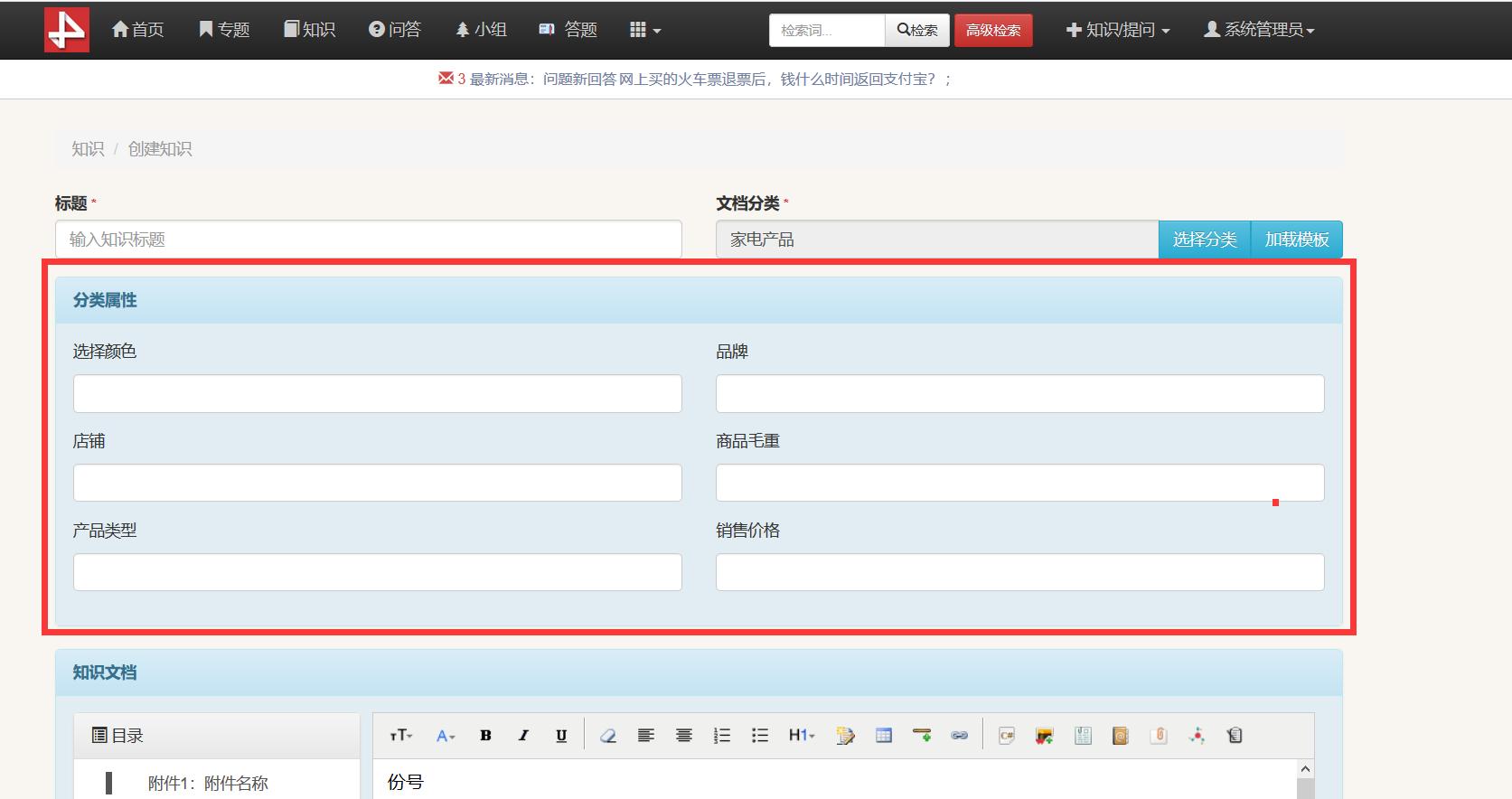This screenshot has height=799, width=1512.
Task: Open the 小组 navigation item
Action: tap(481, 30)
